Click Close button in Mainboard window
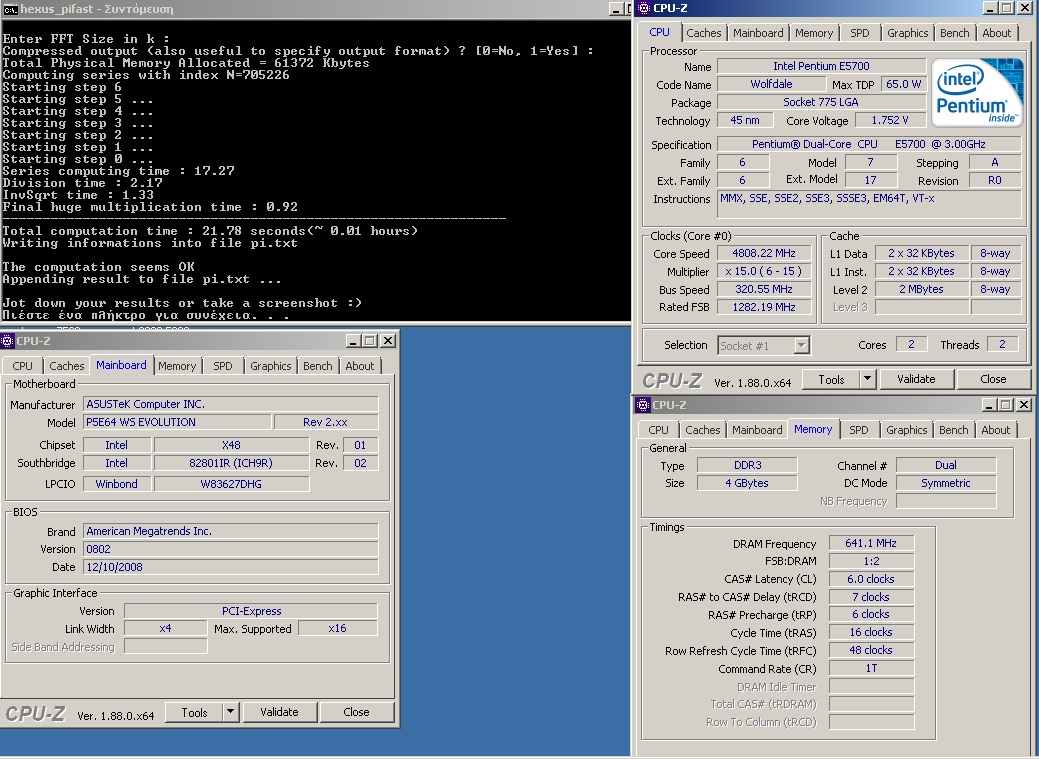Screen dimensions: 1039x759 coord(356,712)
